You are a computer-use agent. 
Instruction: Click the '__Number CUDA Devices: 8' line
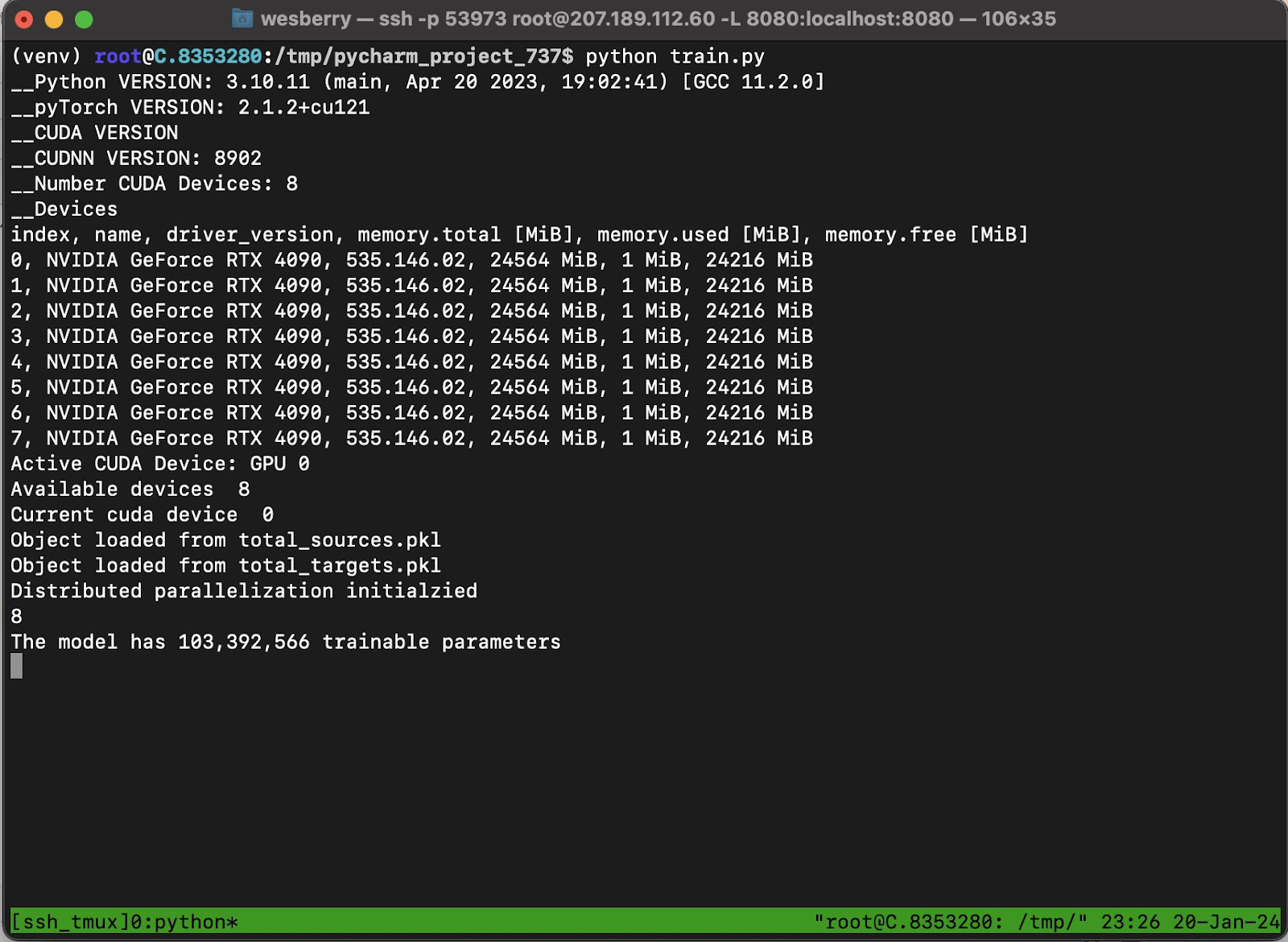(155, 184)
